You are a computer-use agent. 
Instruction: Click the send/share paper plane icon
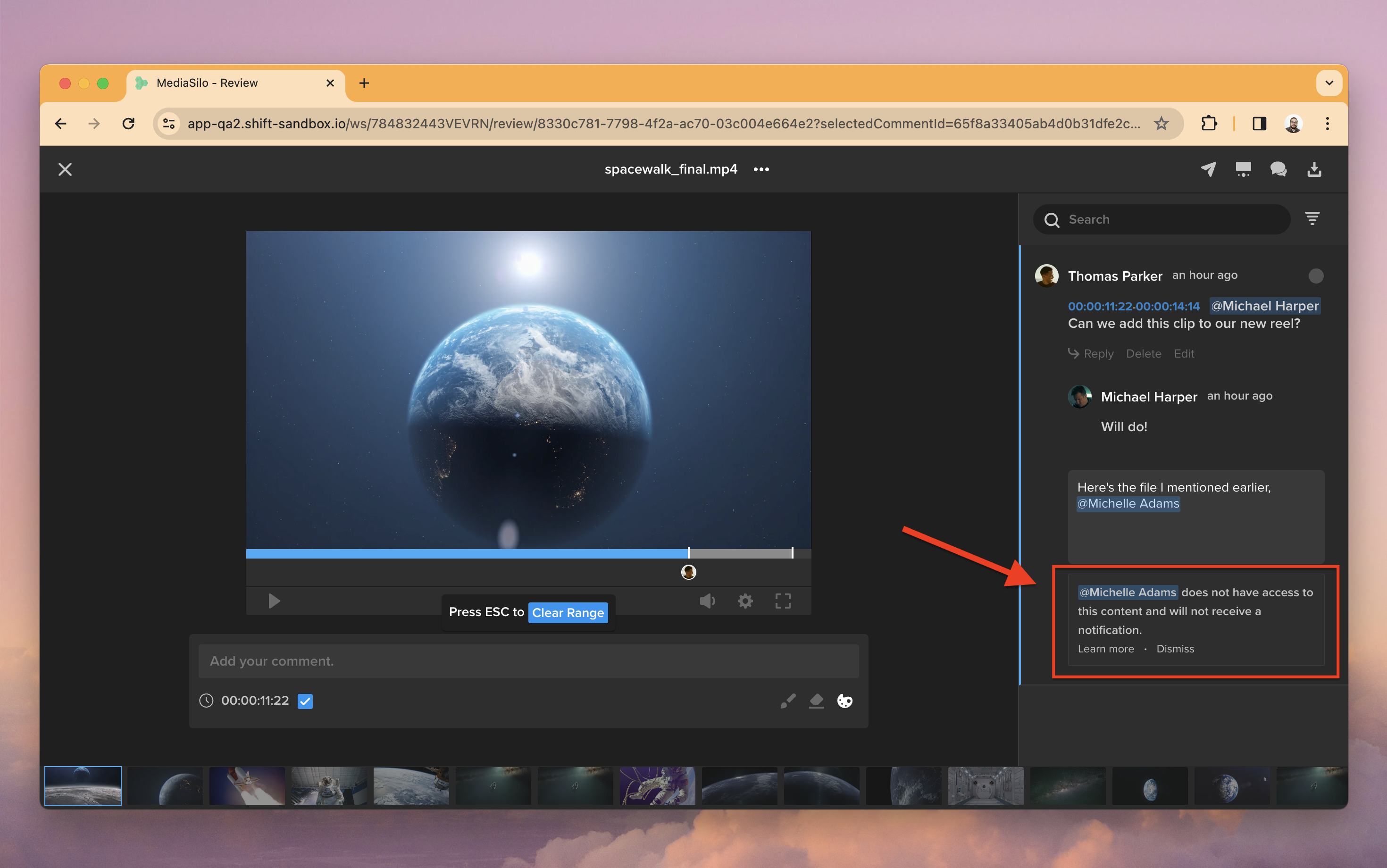pos(1209,169)
